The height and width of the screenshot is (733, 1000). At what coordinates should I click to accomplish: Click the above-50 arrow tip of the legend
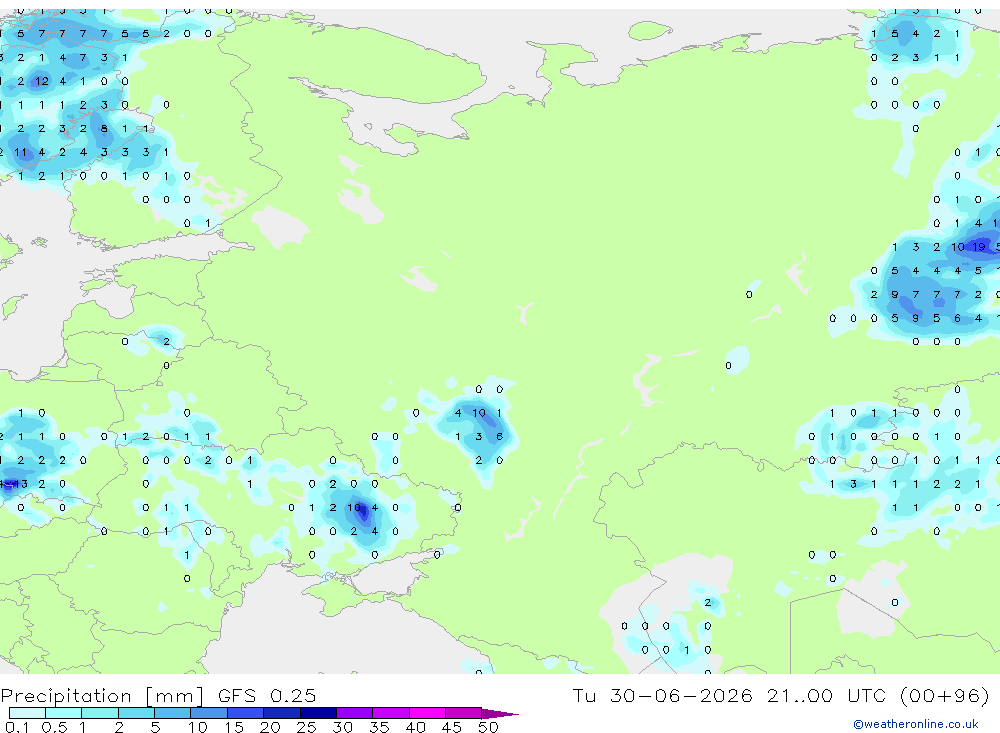500,714
